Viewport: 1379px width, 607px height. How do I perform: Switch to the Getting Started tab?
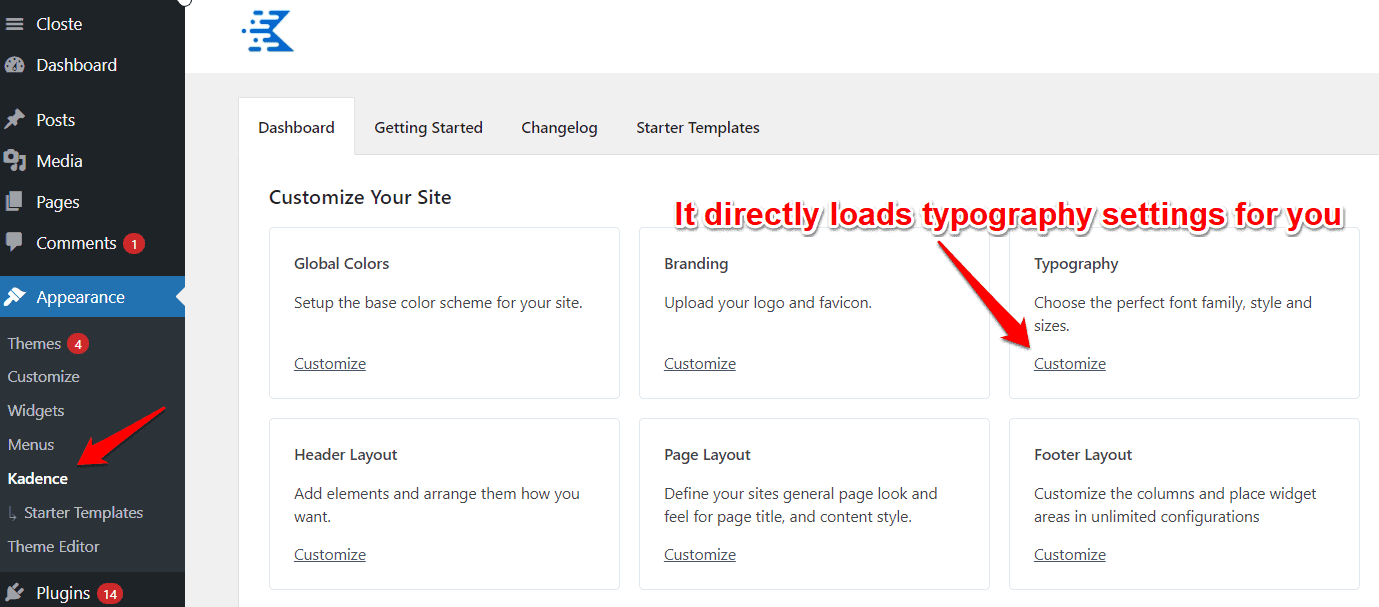428,127
